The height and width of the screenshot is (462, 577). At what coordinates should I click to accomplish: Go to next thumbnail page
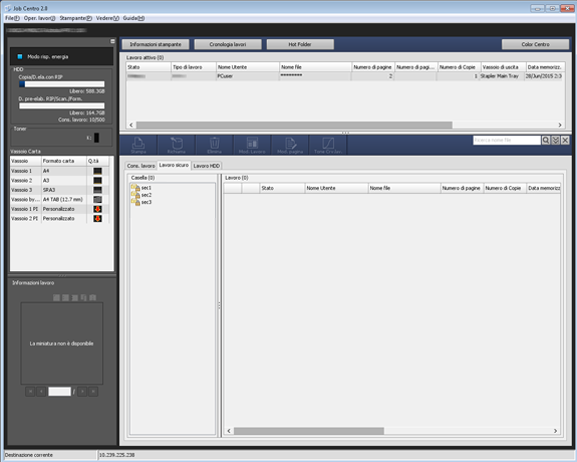click(82, 392)
